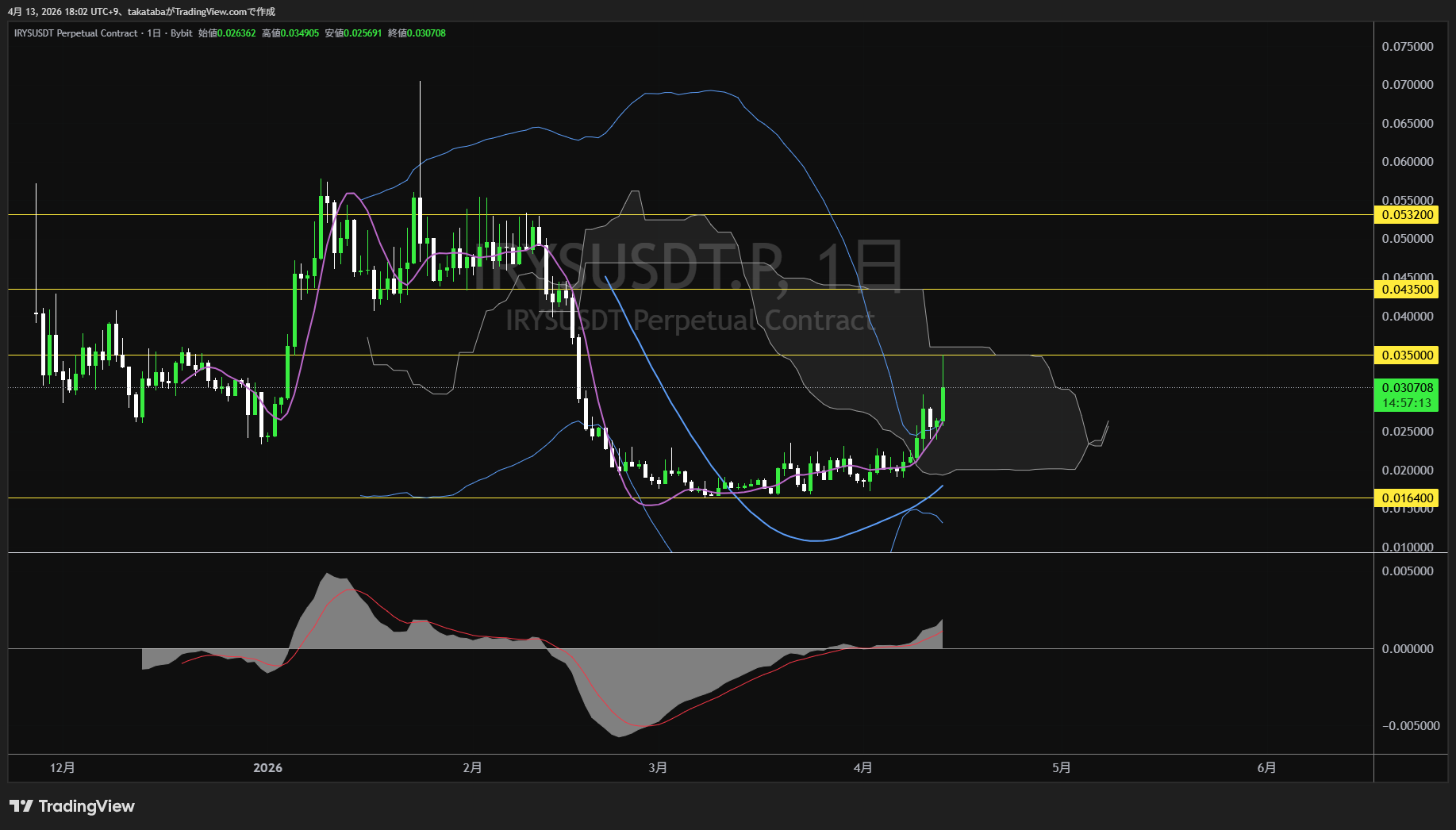Select the 6月 label on time axis
Image resolution: width=1456 pixels, height=830 pixels.
coord(1267,767)
